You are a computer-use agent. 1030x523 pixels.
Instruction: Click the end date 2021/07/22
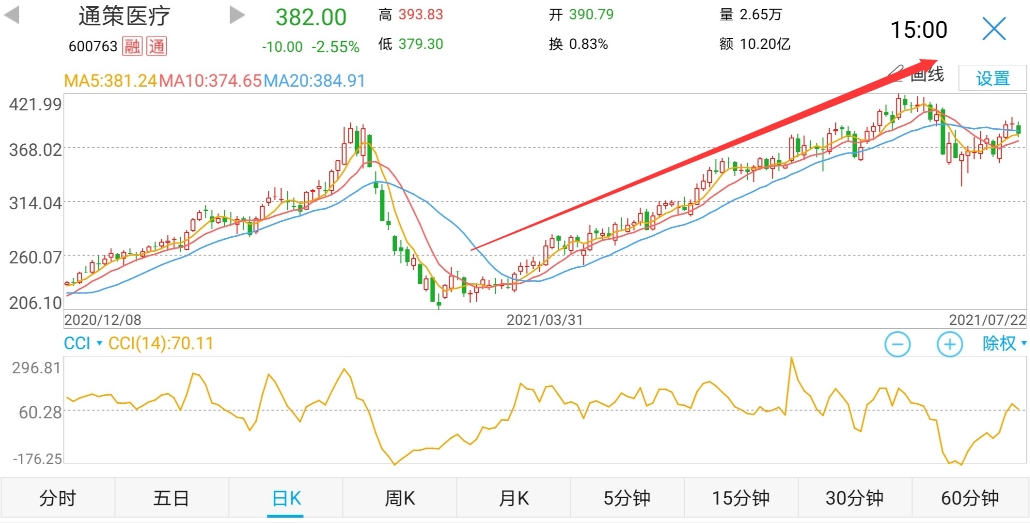click(987, 320)
